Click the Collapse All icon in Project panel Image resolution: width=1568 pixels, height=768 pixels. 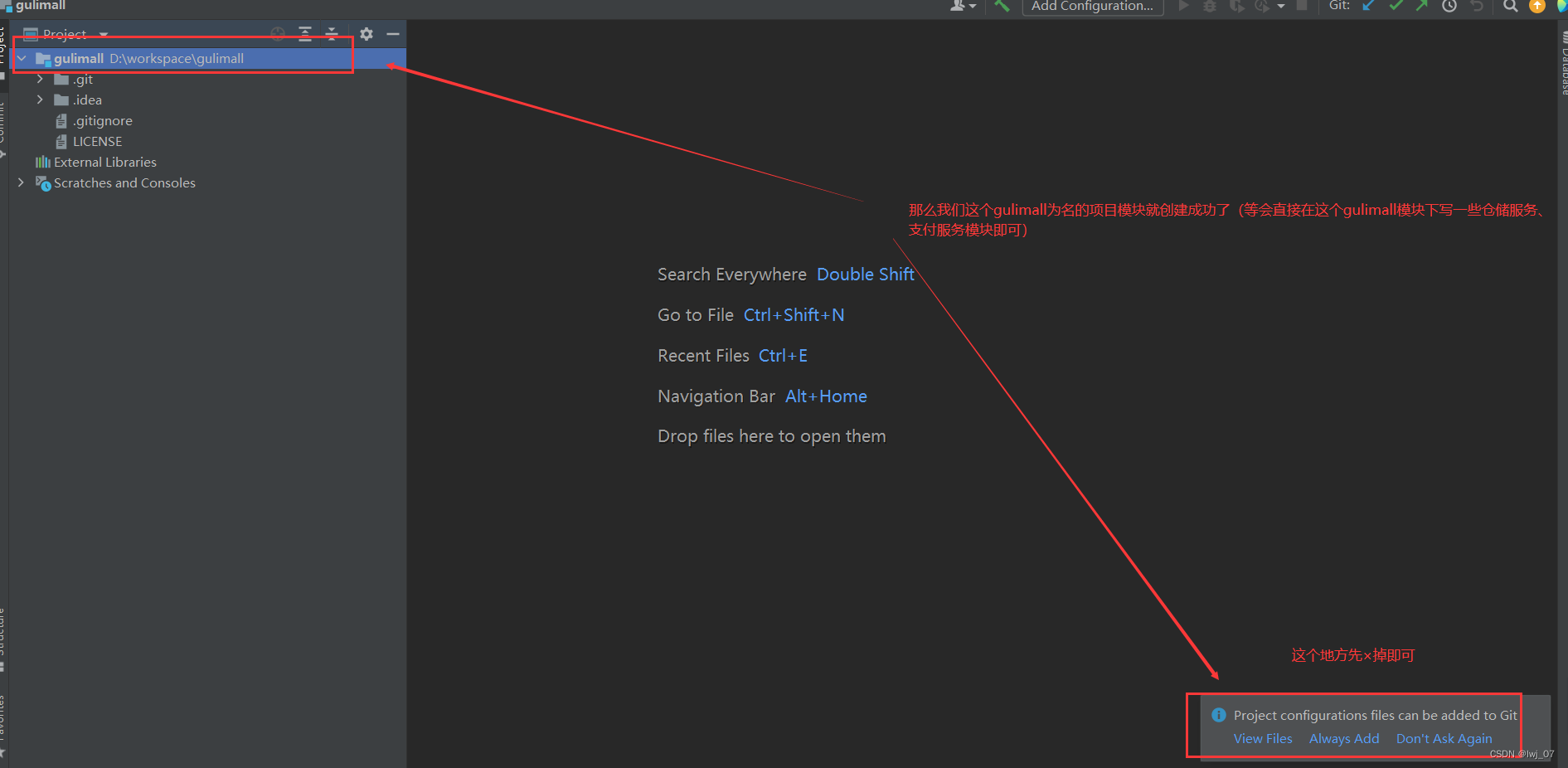coord(332,34)
